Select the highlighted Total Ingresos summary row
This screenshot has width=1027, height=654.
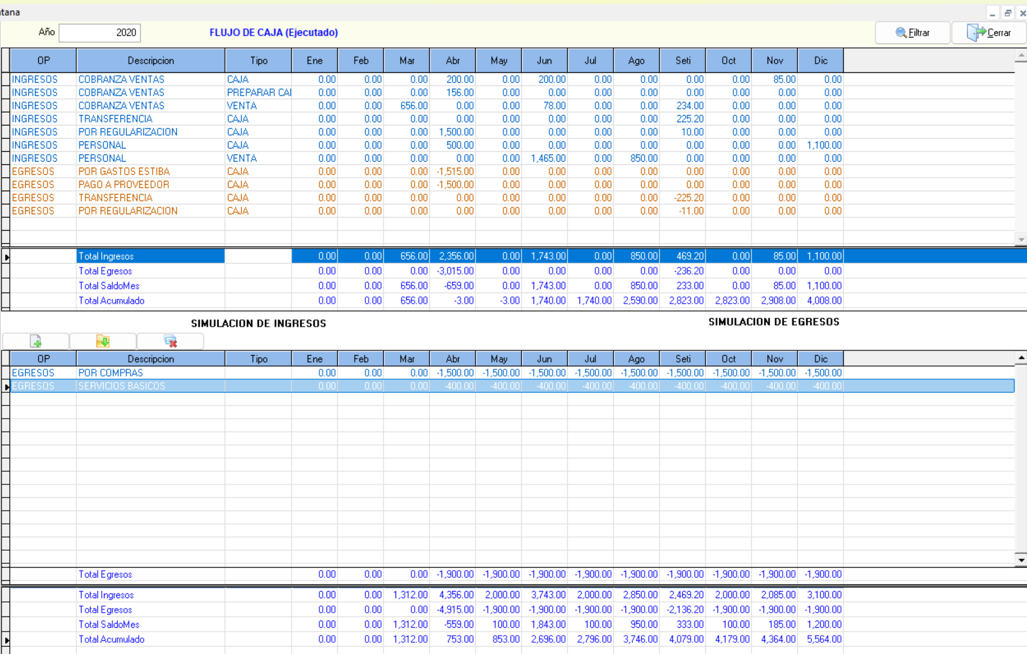(x=513, y=256)
